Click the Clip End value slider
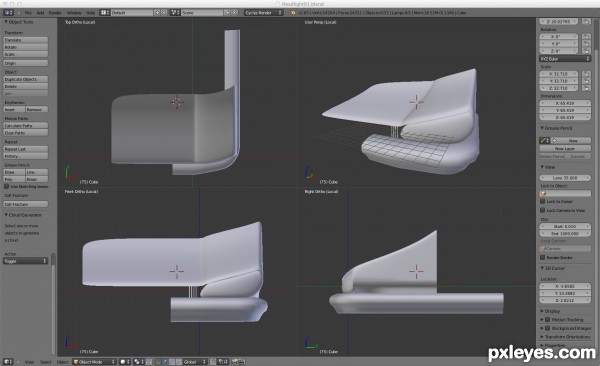 point(565,234)
